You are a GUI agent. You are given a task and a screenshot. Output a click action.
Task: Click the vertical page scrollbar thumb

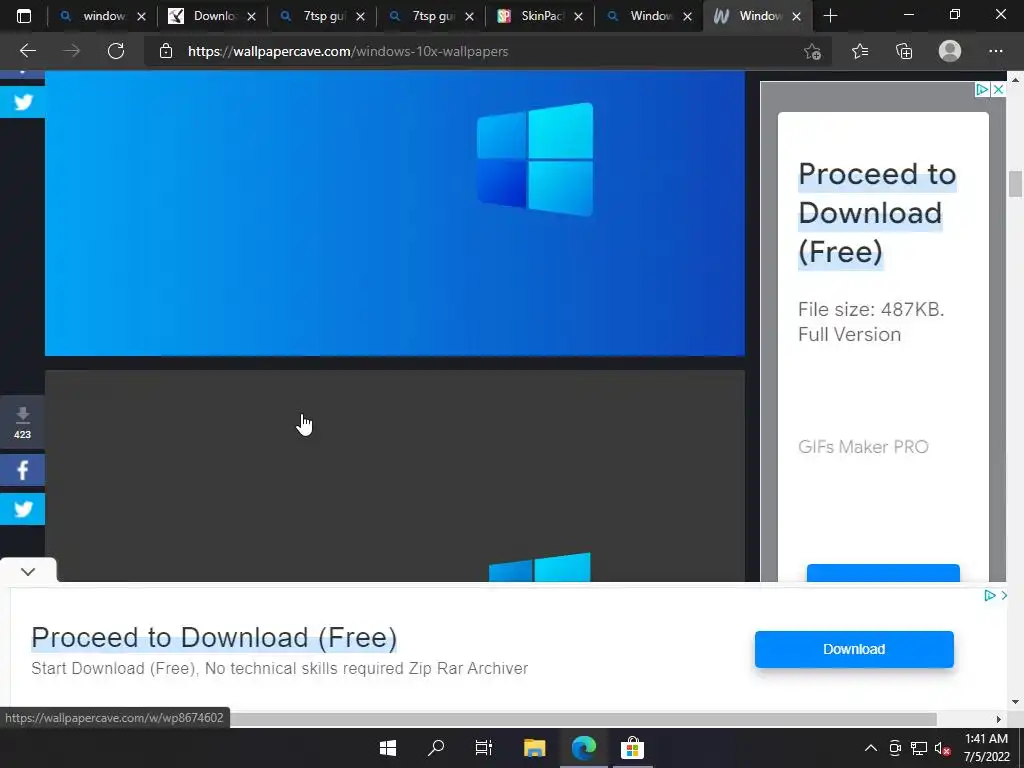[x=1015, y=184]
